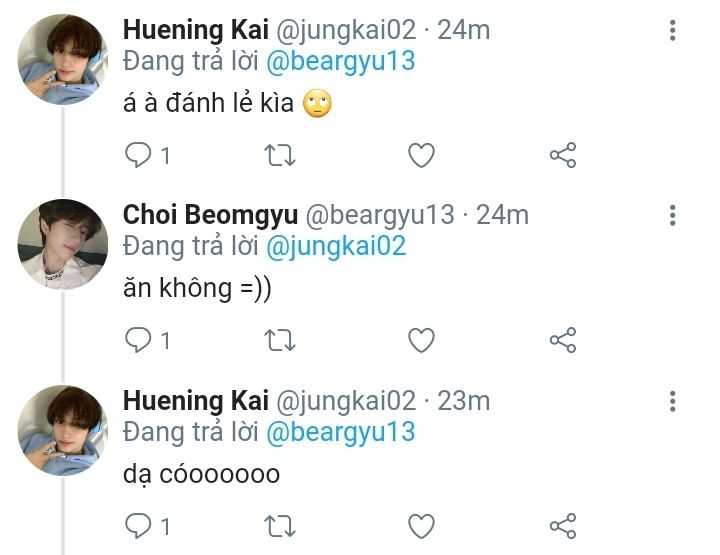This screenshot has height=555, width=720.
Task: Open more options for Choi Beomgyu's tweet
Action: coord(673,215)
